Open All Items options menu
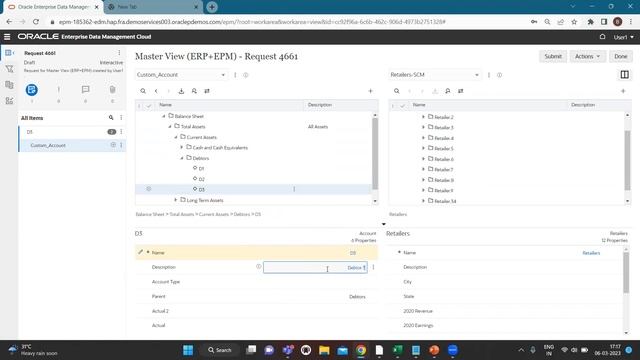Viewport: 640px width, 360px height. [121, 118]
